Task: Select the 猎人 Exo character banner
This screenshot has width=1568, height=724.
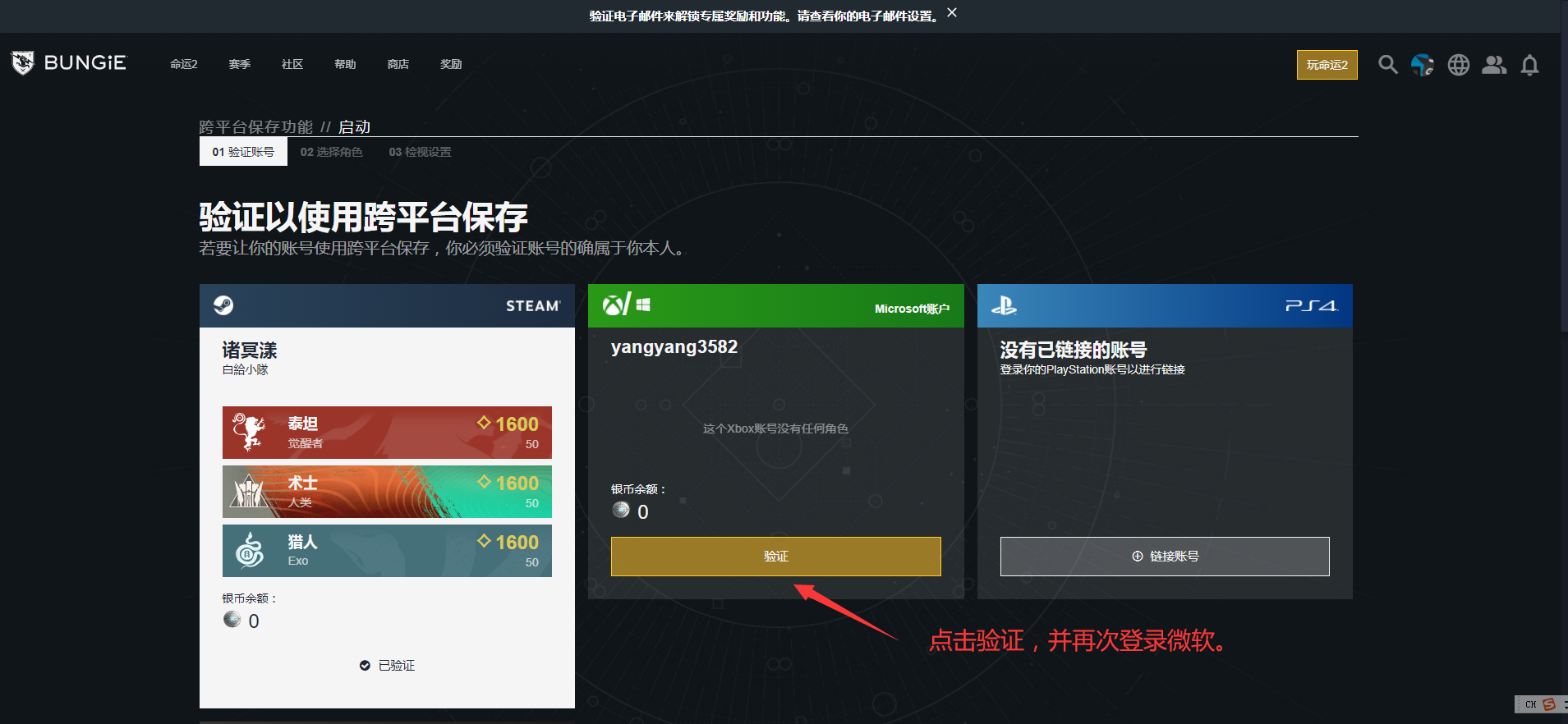Action: [x=387, y=551]
